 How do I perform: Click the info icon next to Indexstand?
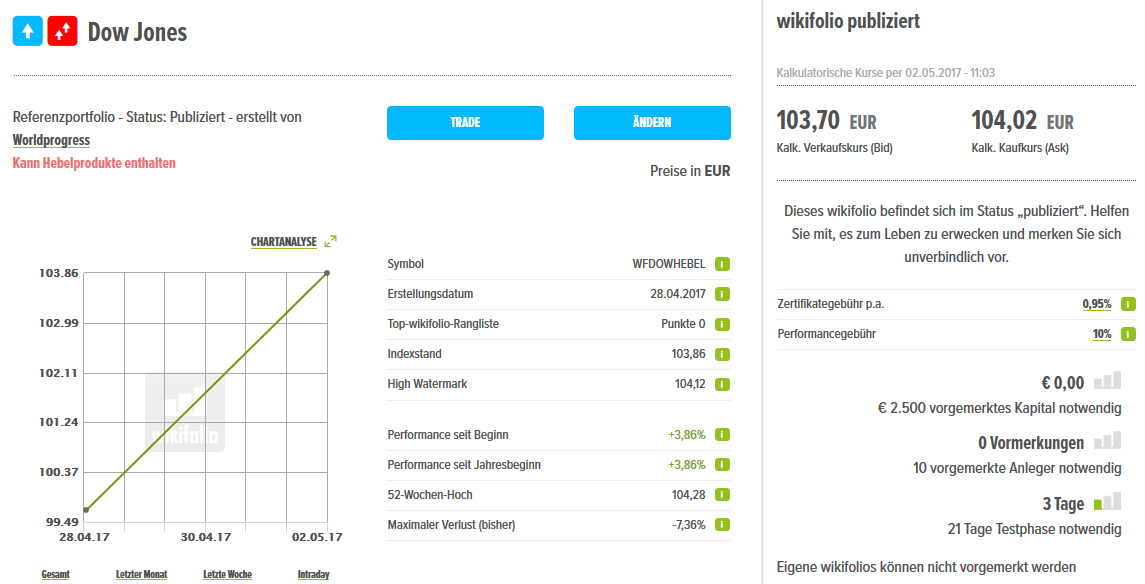click(720, 354)
